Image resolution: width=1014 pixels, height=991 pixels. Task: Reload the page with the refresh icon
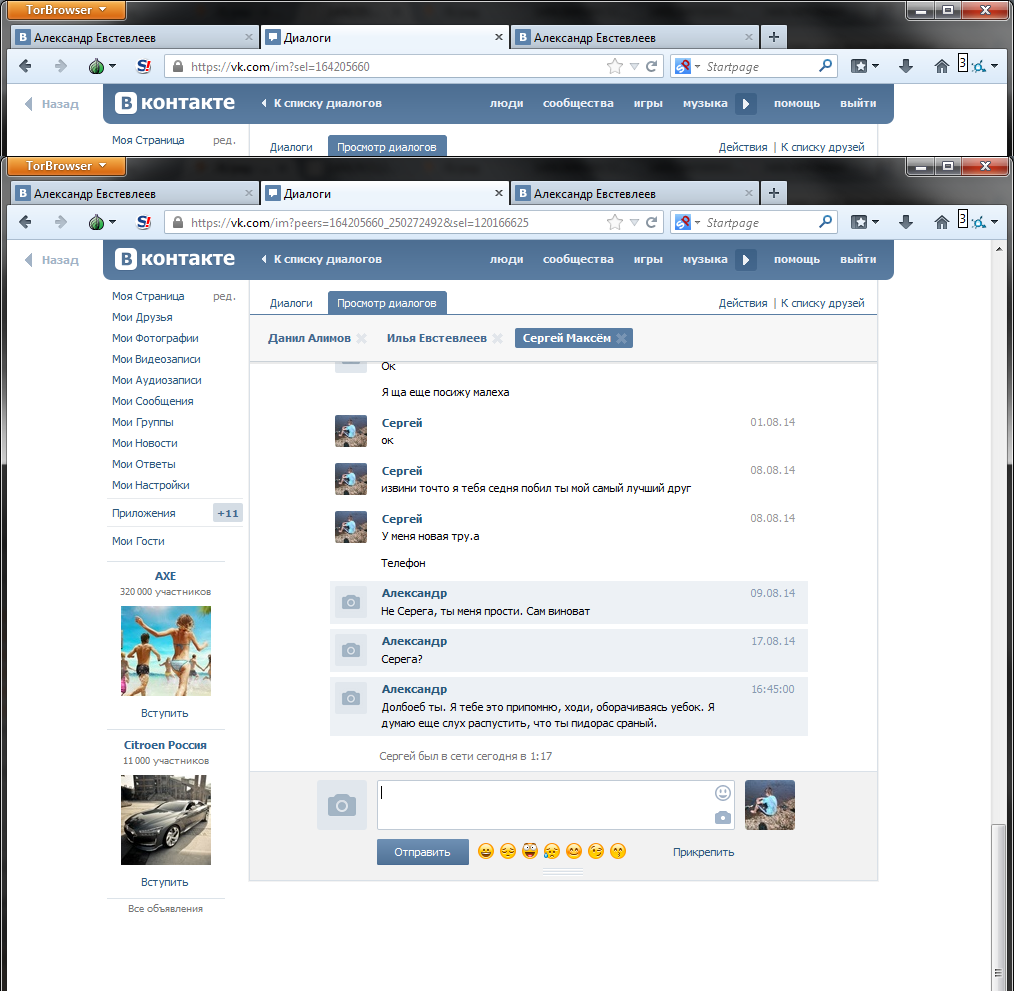click(x=652, y=223)
